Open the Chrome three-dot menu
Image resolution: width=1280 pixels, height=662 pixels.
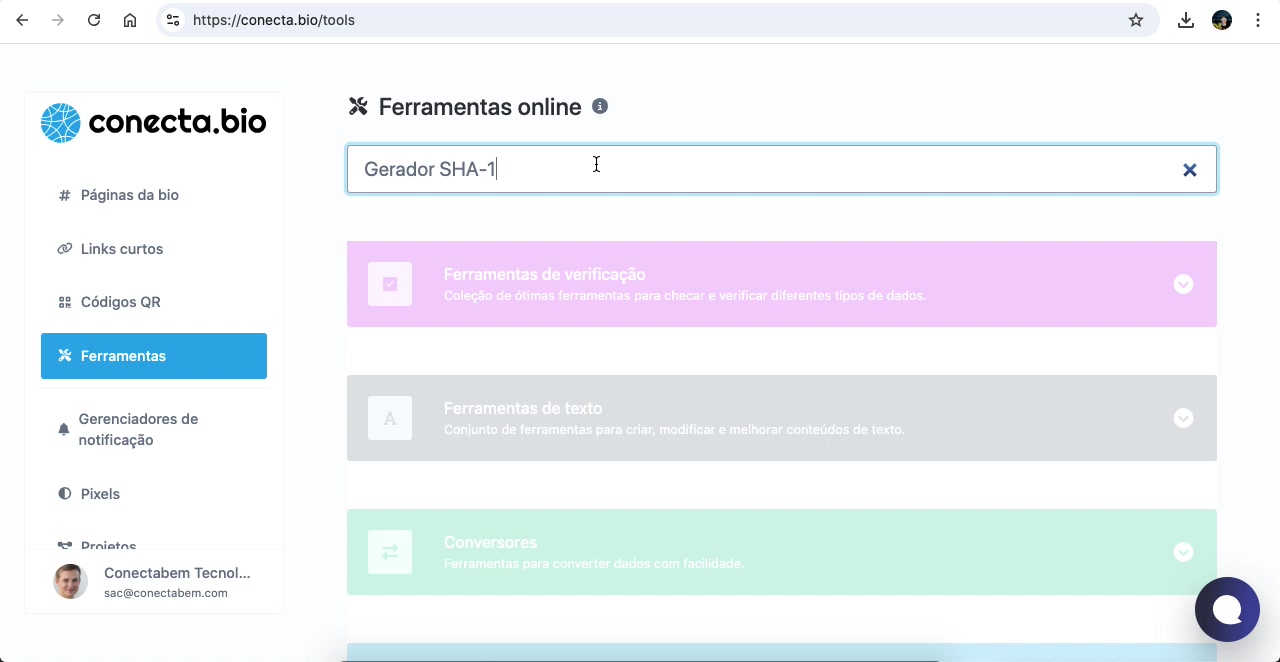pos(1257,19)
